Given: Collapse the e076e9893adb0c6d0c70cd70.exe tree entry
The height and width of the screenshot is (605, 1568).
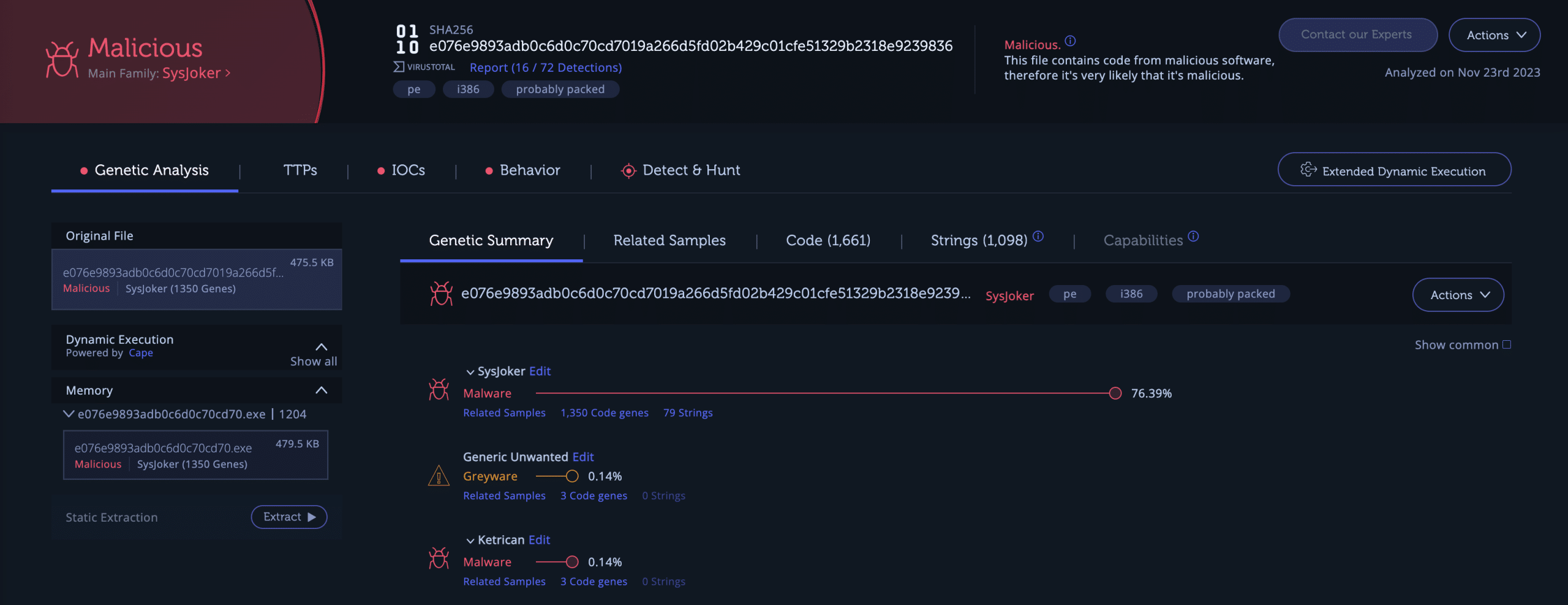Looking at the screenshot, I should (x=69, y=414).
